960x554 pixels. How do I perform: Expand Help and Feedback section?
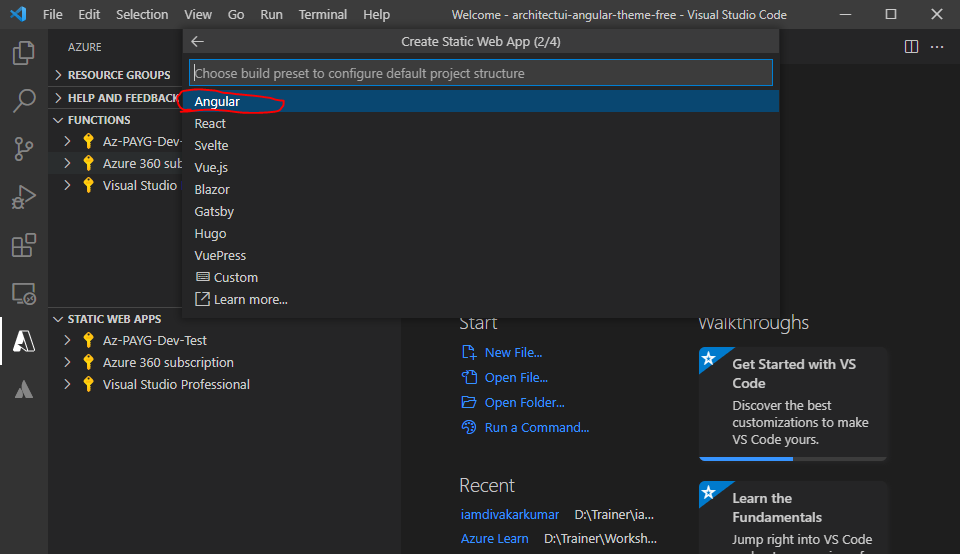(x=58, y=98)
